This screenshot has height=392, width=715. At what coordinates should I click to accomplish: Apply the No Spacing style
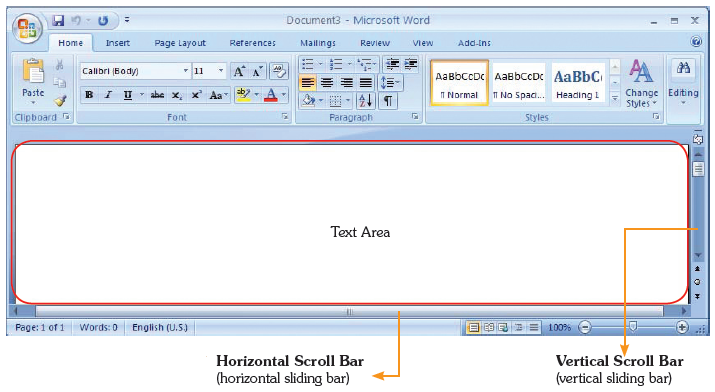[x=519, y=83]
